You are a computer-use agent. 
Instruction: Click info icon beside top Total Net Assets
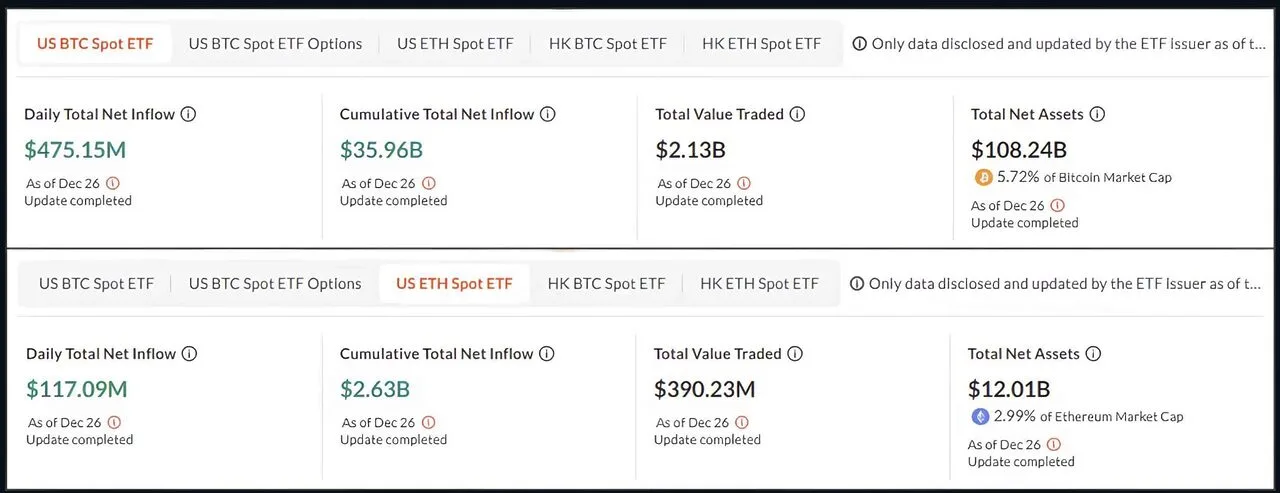[1097, 114]
